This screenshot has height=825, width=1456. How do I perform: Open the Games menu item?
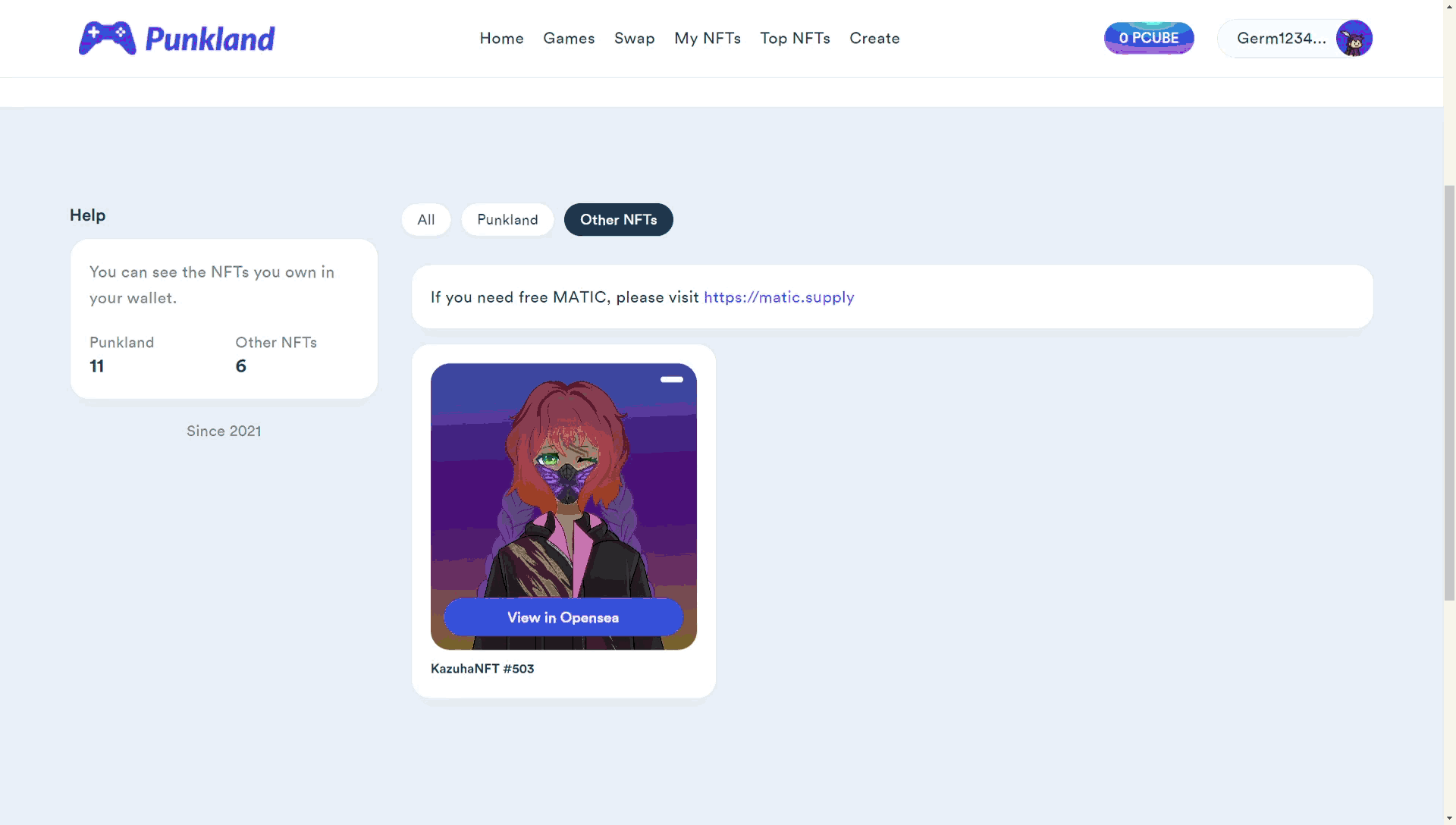[569, 38]
